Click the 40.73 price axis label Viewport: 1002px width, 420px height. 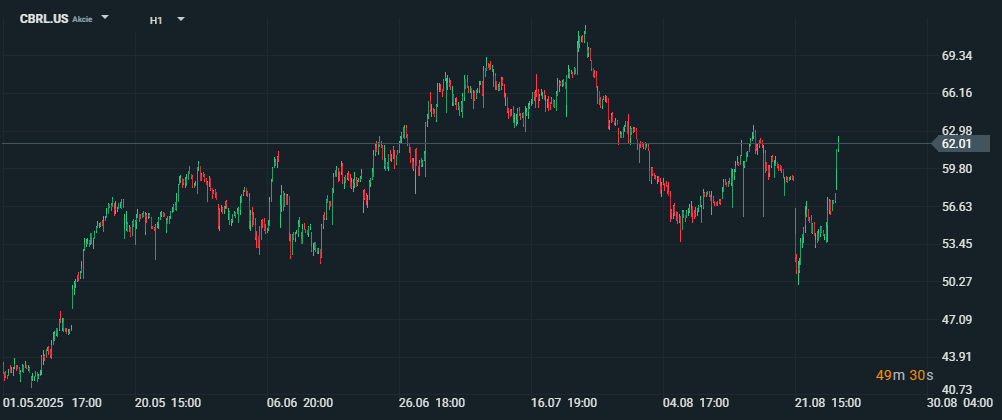tap(957, 389)
